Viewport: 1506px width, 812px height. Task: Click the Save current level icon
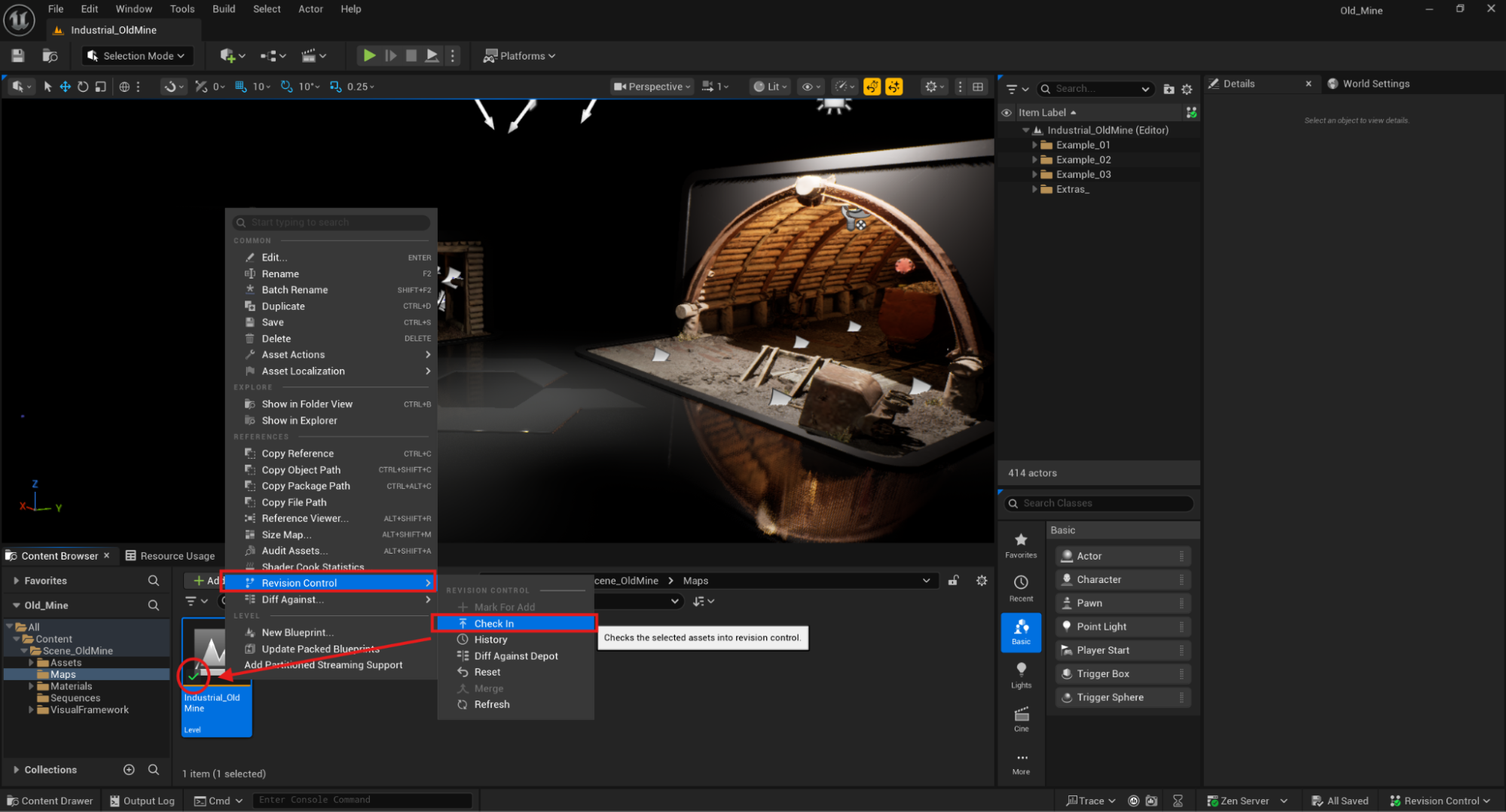tap(18, 56)
